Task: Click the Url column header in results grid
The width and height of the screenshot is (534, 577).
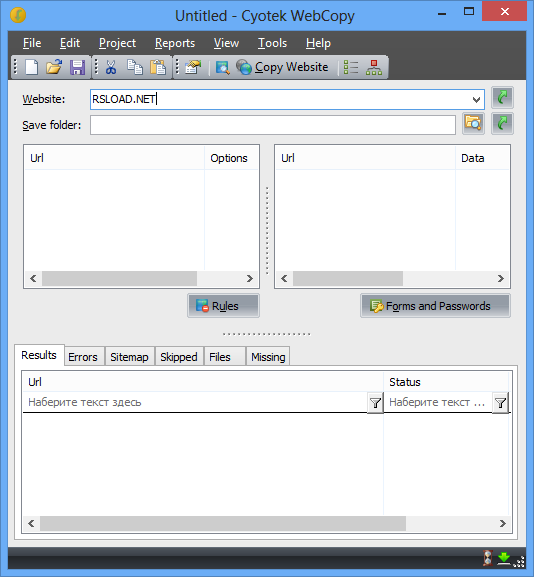Action: (x=203, y=382)
